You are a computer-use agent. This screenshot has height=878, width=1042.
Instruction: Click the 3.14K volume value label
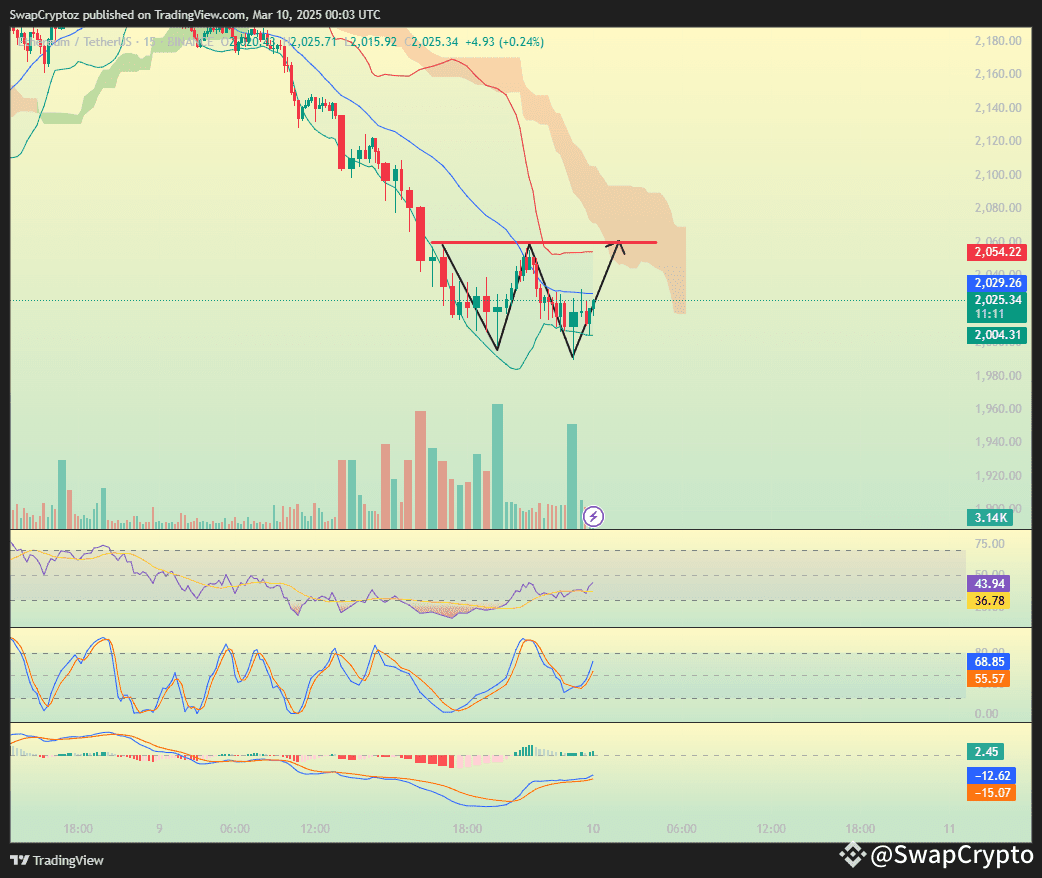[x=990, y=518]
